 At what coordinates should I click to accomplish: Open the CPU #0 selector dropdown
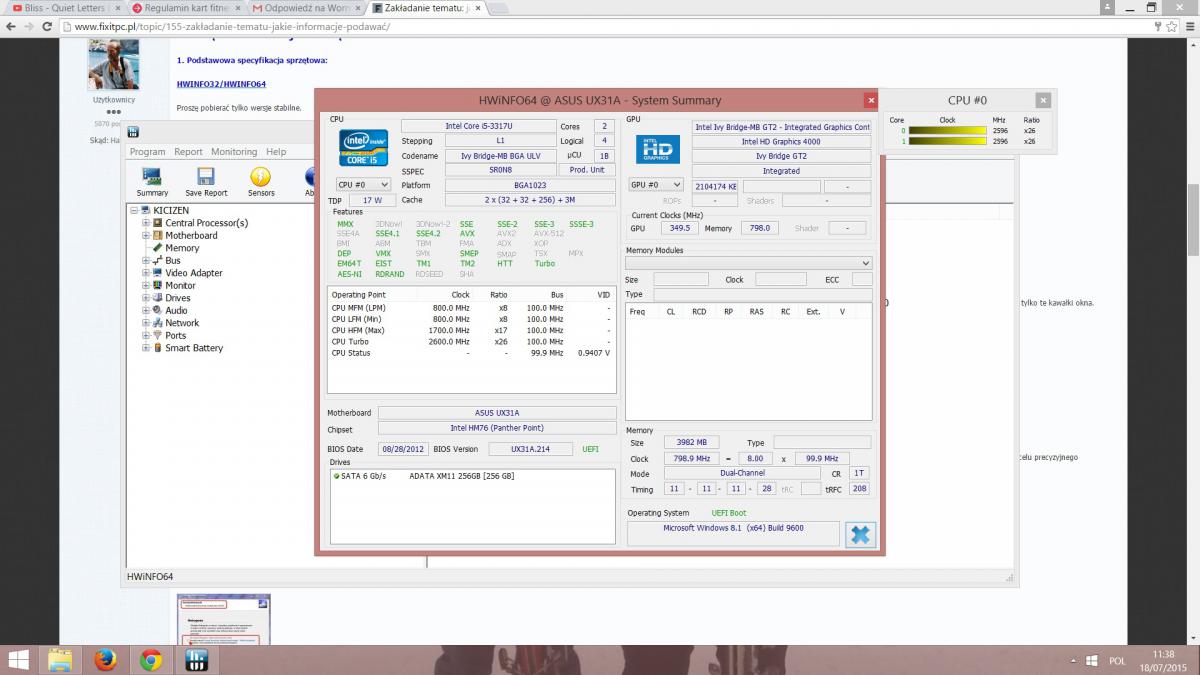coord(363,185)
